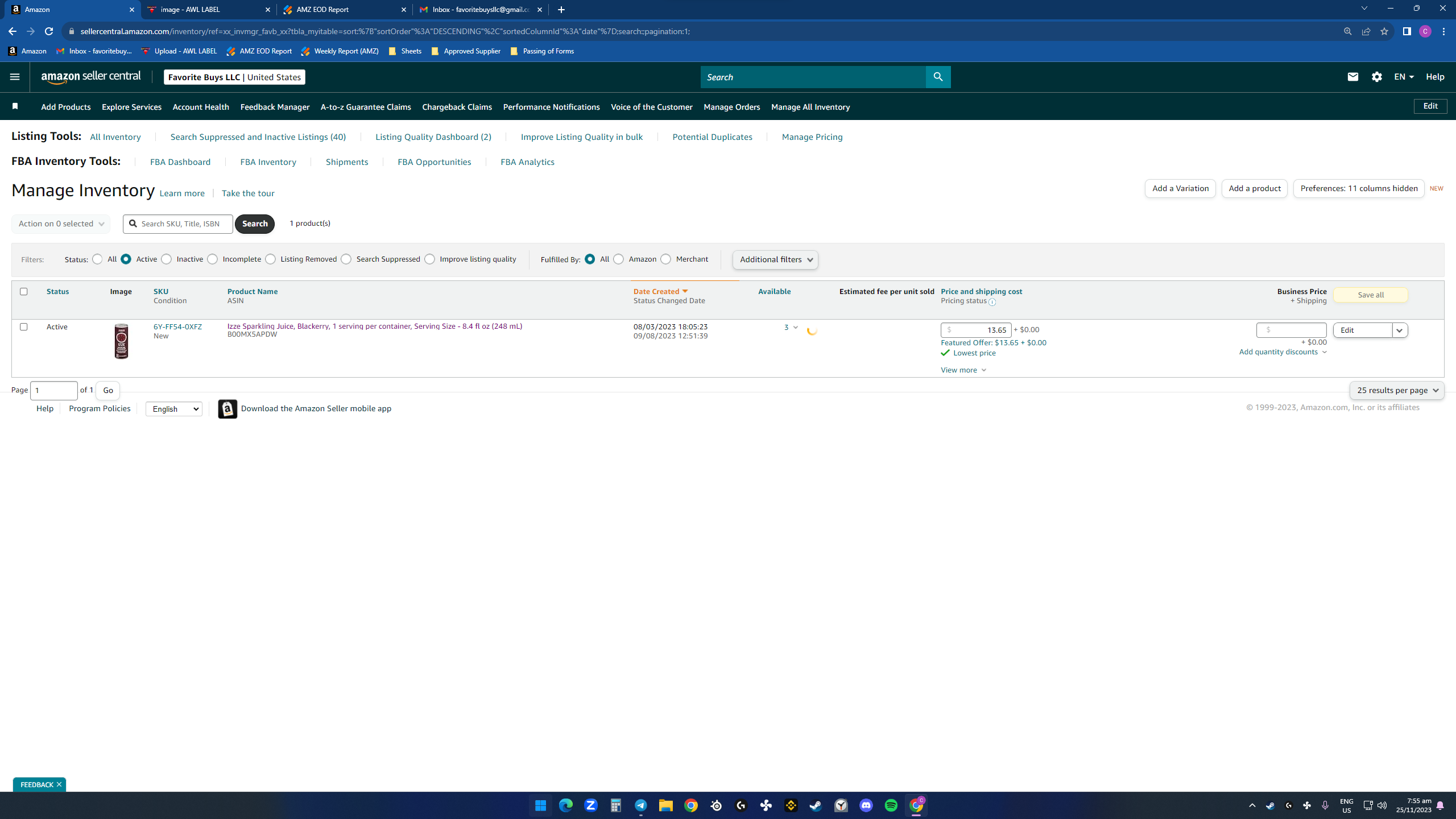This screenshot has width=1456, height=819.
Task: Open the Chrome three-dot menu
Action: pos(1444,31)
